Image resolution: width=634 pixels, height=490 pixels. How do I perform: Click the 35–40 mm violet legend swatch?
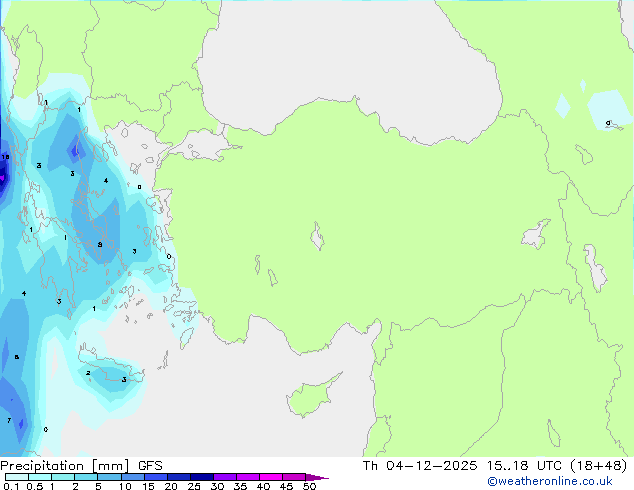click(248, 477)
